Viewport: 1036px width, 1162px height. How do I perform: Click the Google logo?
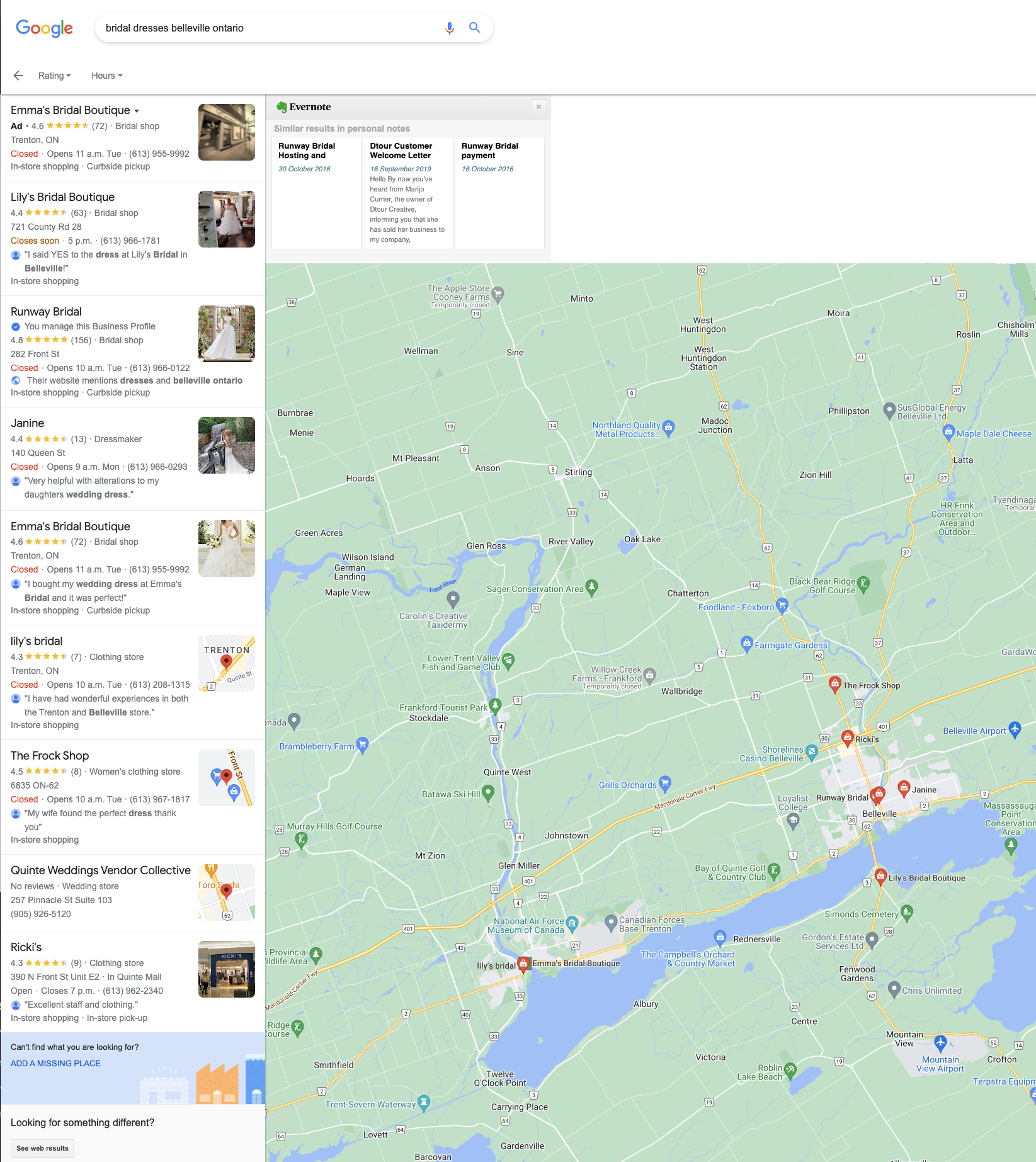tap(44, 28)
